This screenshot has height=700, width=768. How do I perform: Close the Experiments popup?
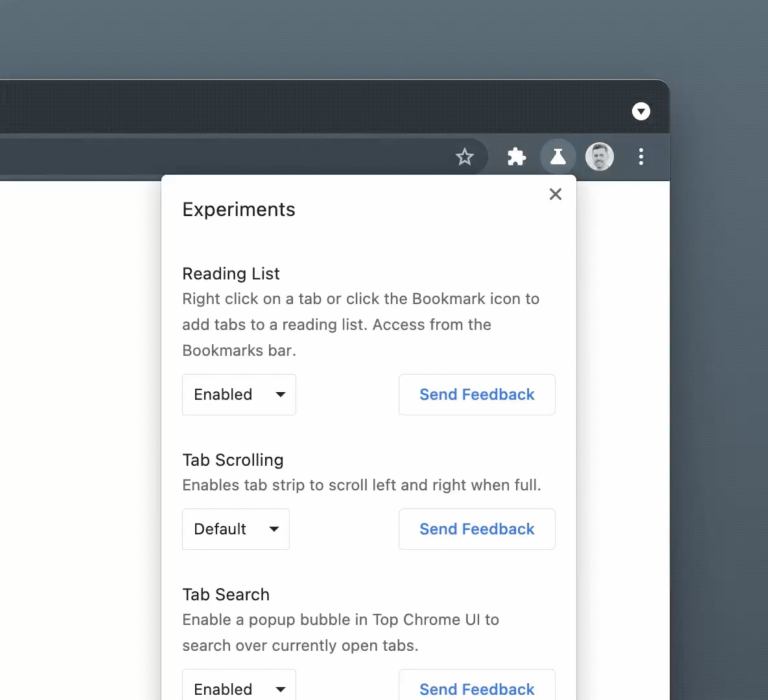(555, 194)
